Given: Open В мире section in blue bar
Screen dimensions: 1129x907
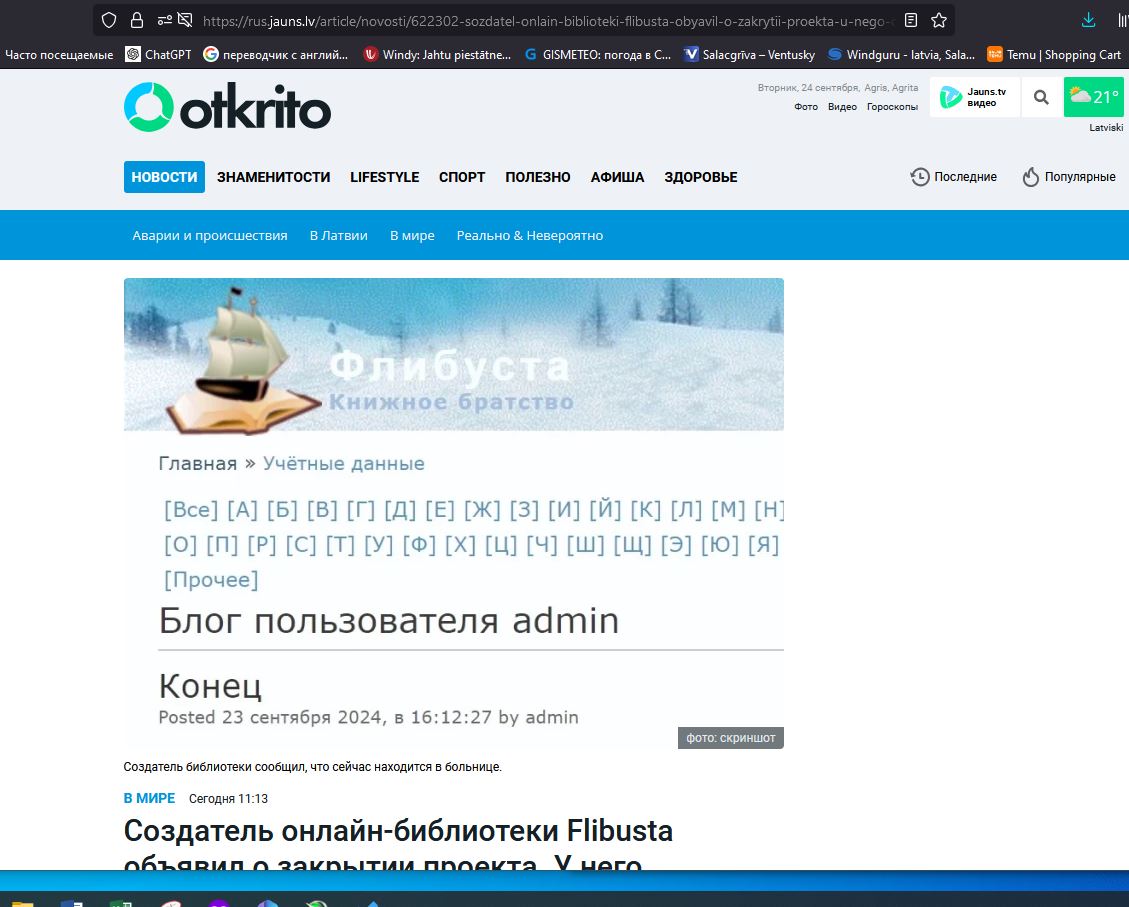Looking at the screenshot, I should click(413, 235).
